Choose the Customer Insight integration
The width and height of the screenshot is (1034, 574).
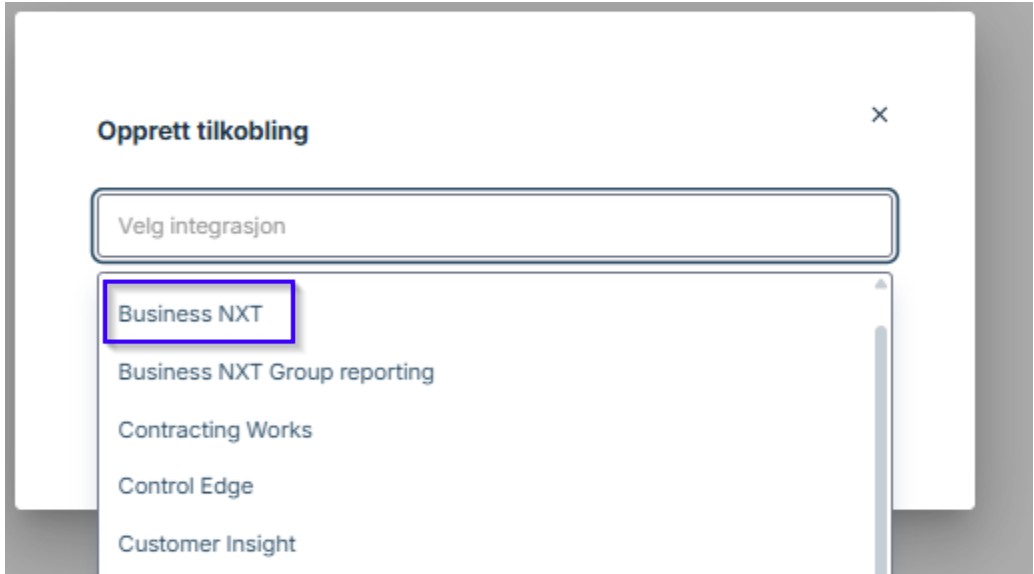tap(207, 544)
